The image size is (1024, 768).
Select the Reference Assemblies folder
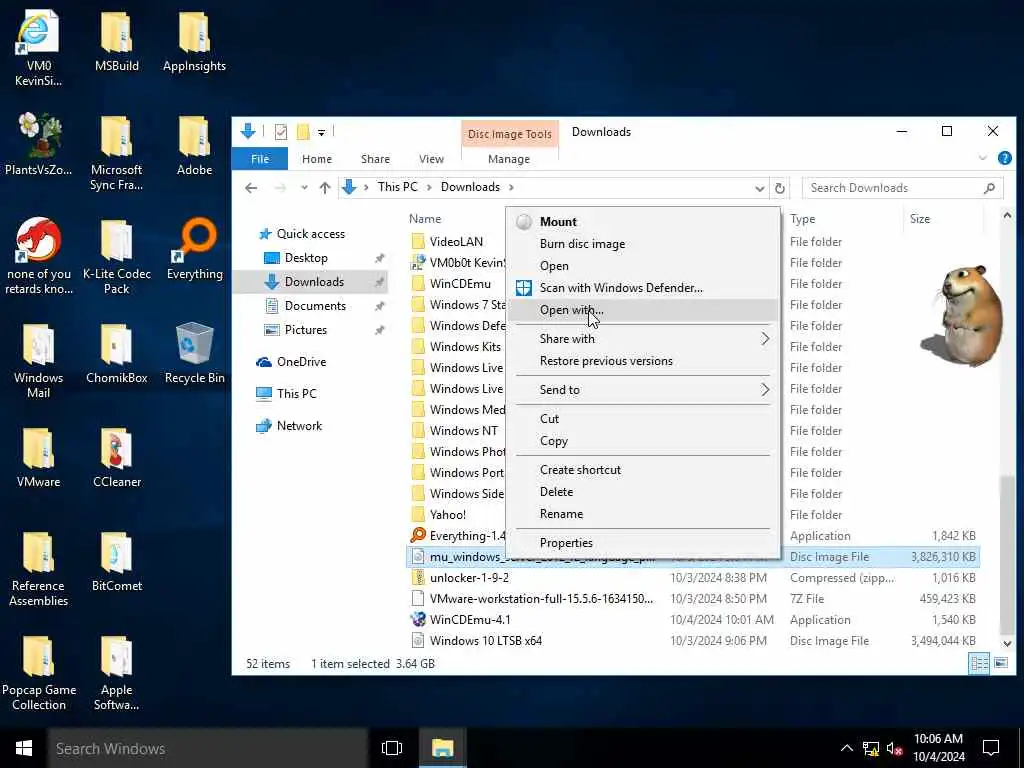(x=38, y=568)
